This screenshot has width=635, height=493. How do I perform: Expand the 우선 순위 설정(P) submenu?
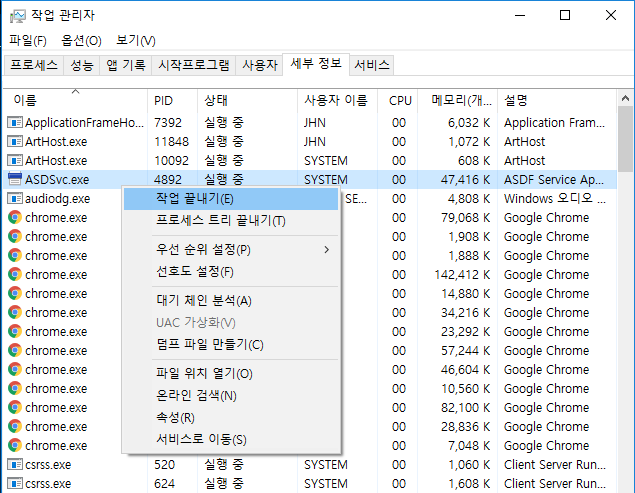pos(231,250)
